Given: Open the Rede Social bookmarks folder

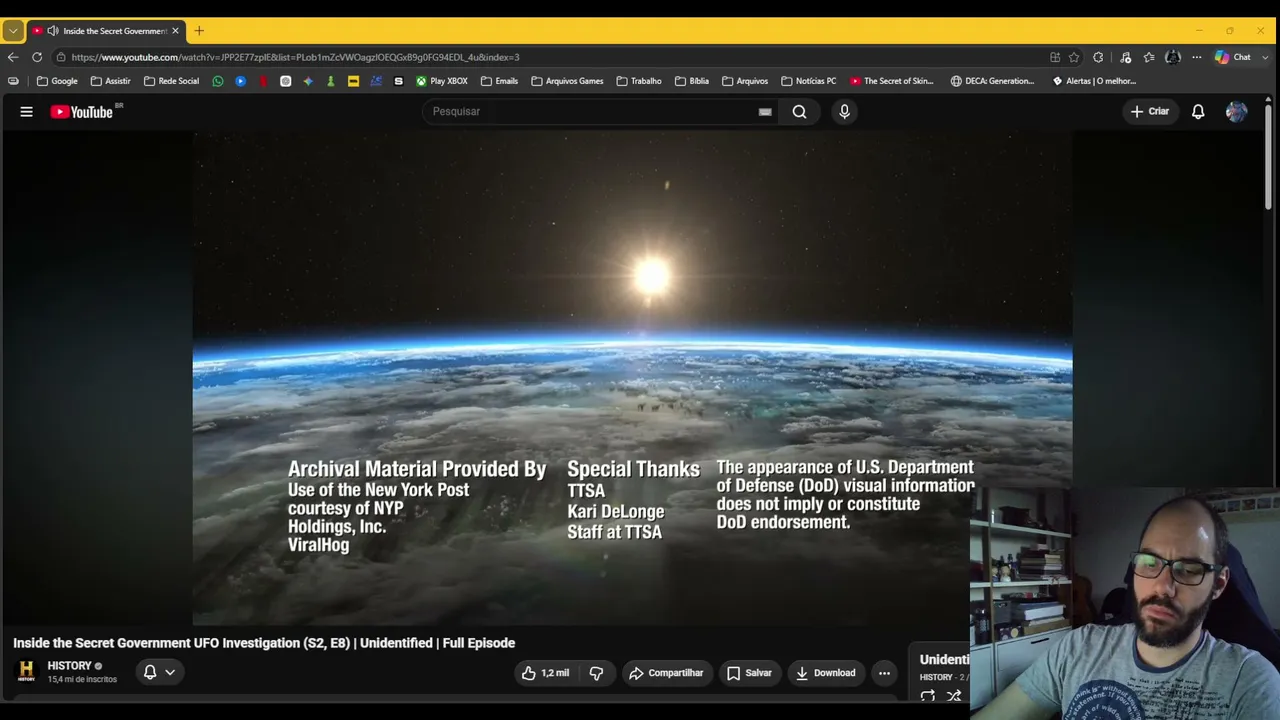Looking at the screenshot, I should click(171, 81).
